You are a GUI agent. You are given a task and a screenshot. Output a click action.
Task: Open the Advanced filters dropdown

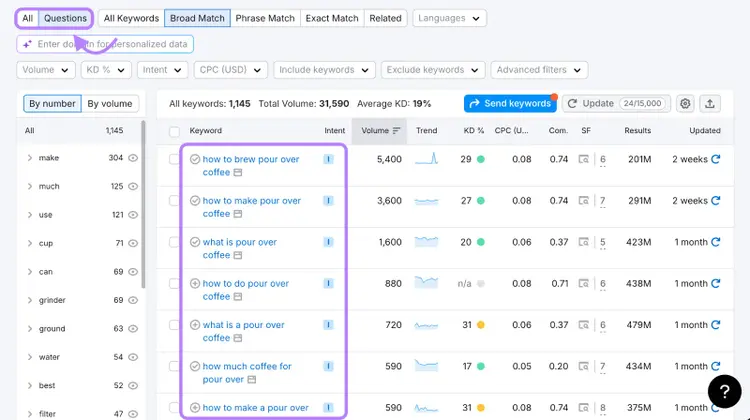click(x=539, y=70)
